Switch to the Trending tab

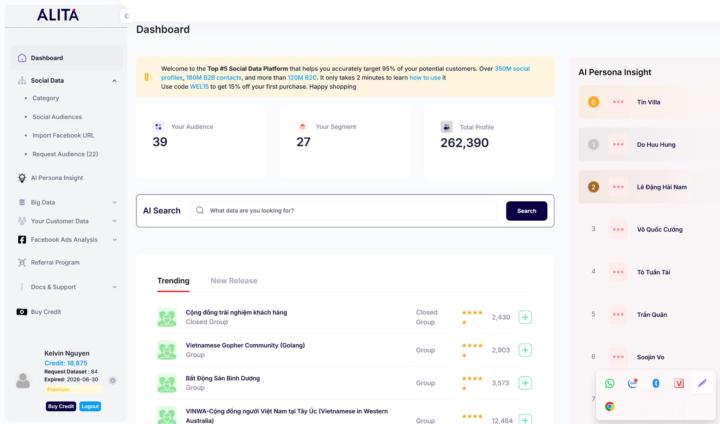coord(173,281)
